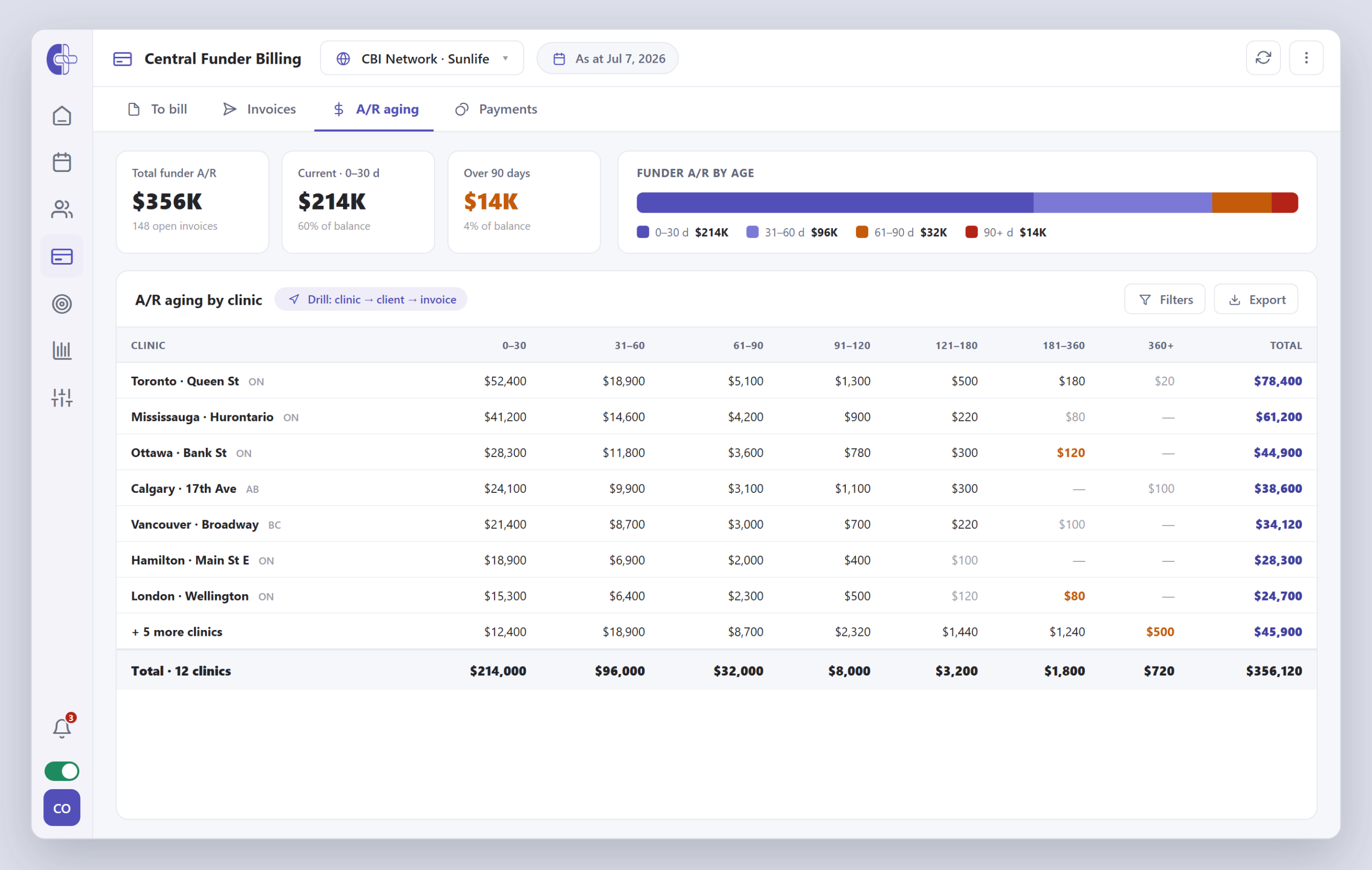Image resolution: width=1372 pixels, height=870 pixels.
Task: Sort by the 360+ column header
Action: (1161, 345)
